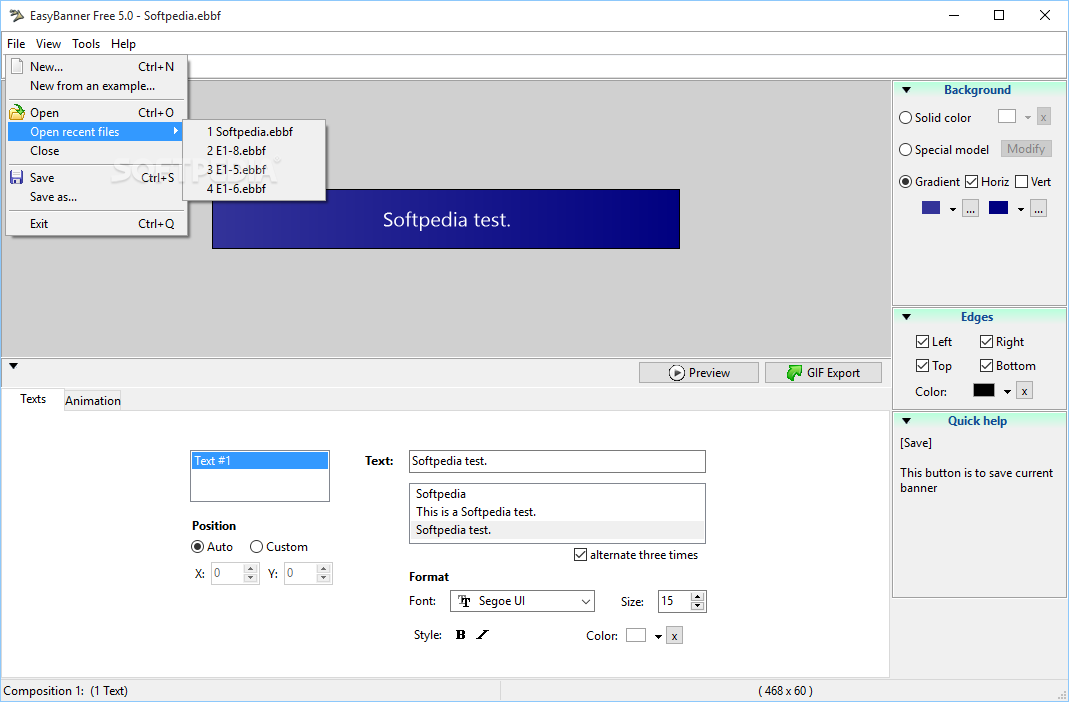Open solid color dropdown arrow
Viewport: 1069px width, 702px height.
tap(1027, 117)
